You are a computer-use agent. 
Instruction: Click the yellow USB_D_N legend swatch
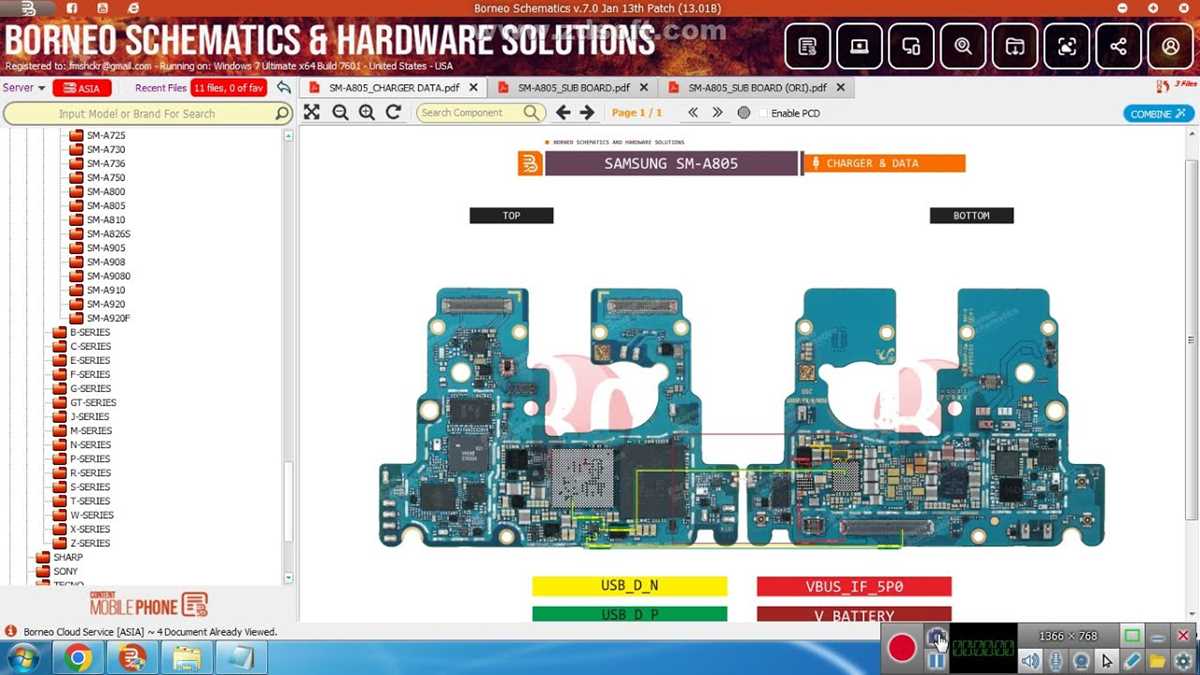(630, 586)
